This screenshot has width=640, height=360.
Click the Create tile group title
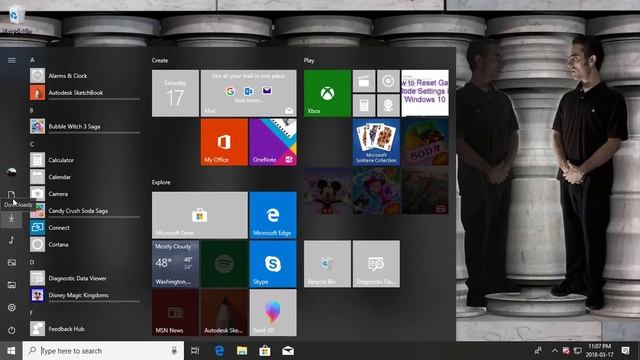click(160, 60)
